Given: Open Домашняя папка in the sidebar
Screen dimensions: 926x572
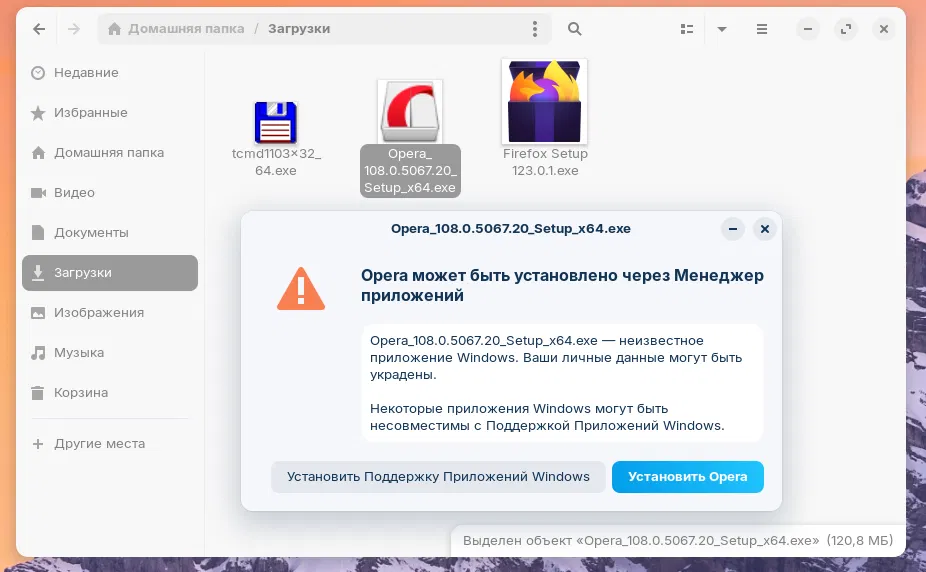Looking at the screenshot, I should pos(110,153).
